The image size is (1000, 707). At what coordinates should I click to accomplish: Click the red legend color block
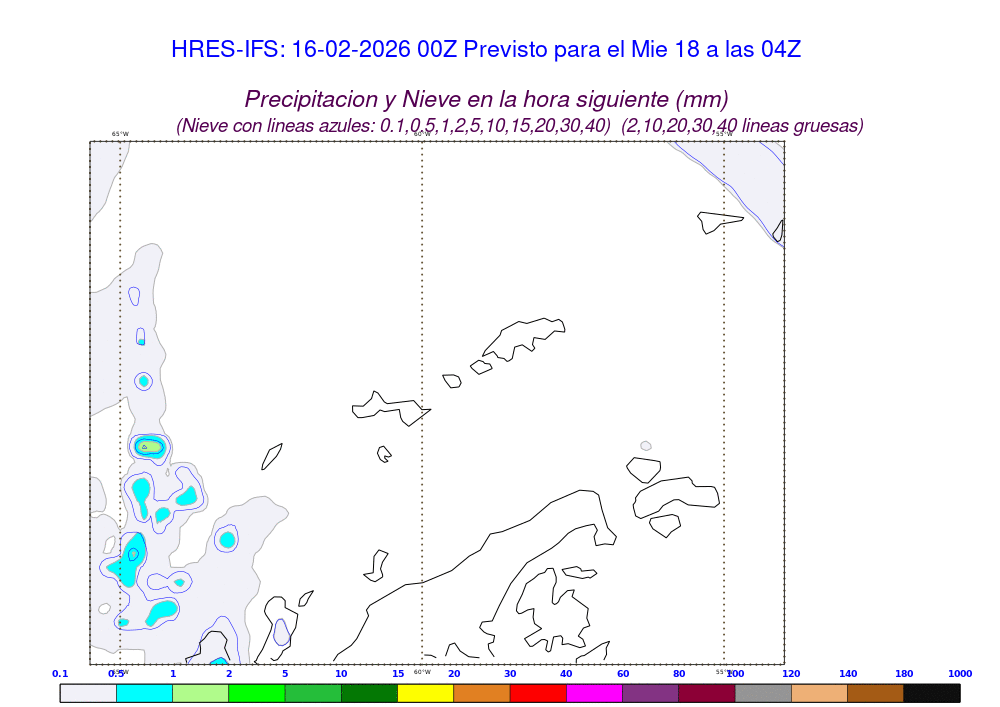click(x=538, y=693)
